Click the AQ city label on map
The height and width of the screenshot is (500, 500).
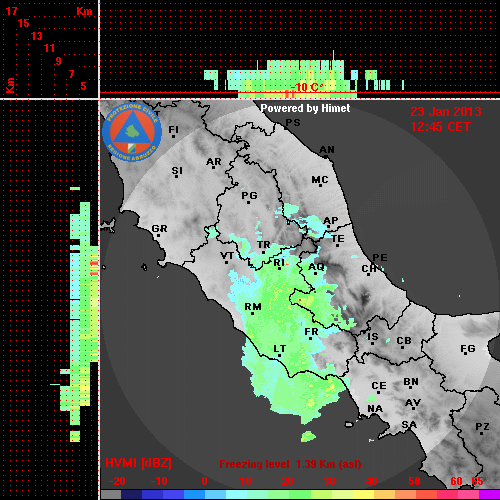pyautogui.click(x=316, y=267)
